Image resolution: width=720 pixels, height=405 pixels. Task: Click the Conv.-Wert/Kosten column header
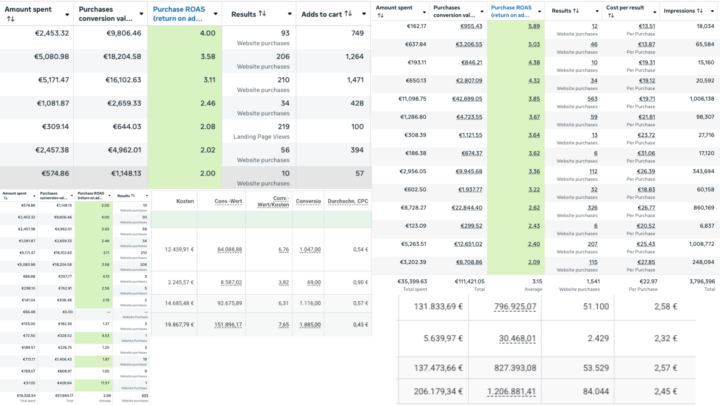click(274, 201)
